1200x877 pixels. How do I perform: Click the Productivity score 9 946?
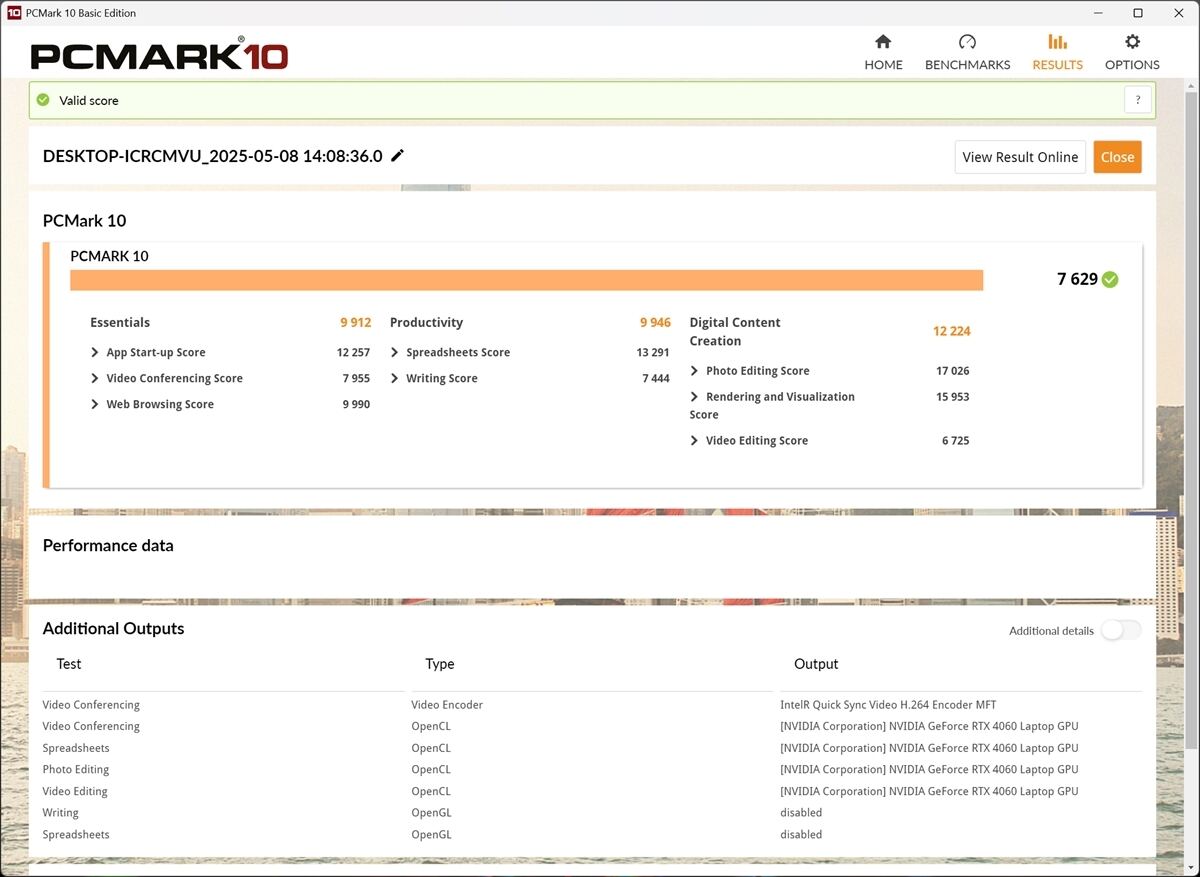click(x=655, y=323)
